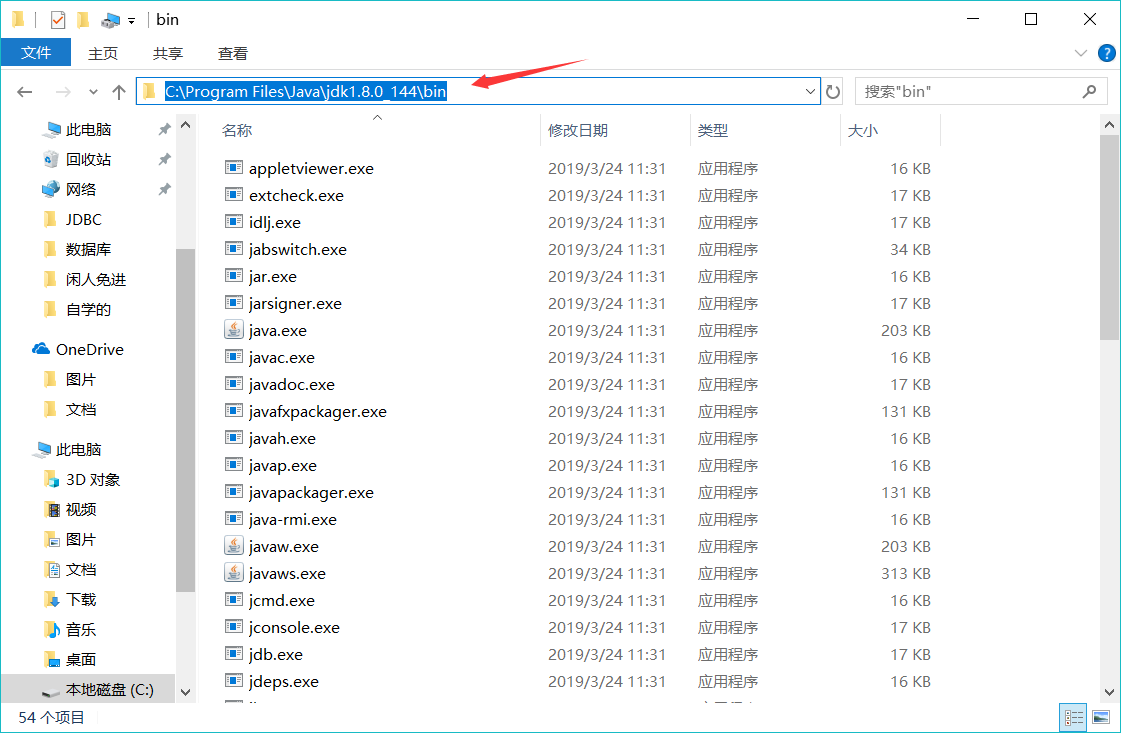Open the 查看 ribbon tab
The width and height of the screenshot is (1121, 733).
point(232,54)
